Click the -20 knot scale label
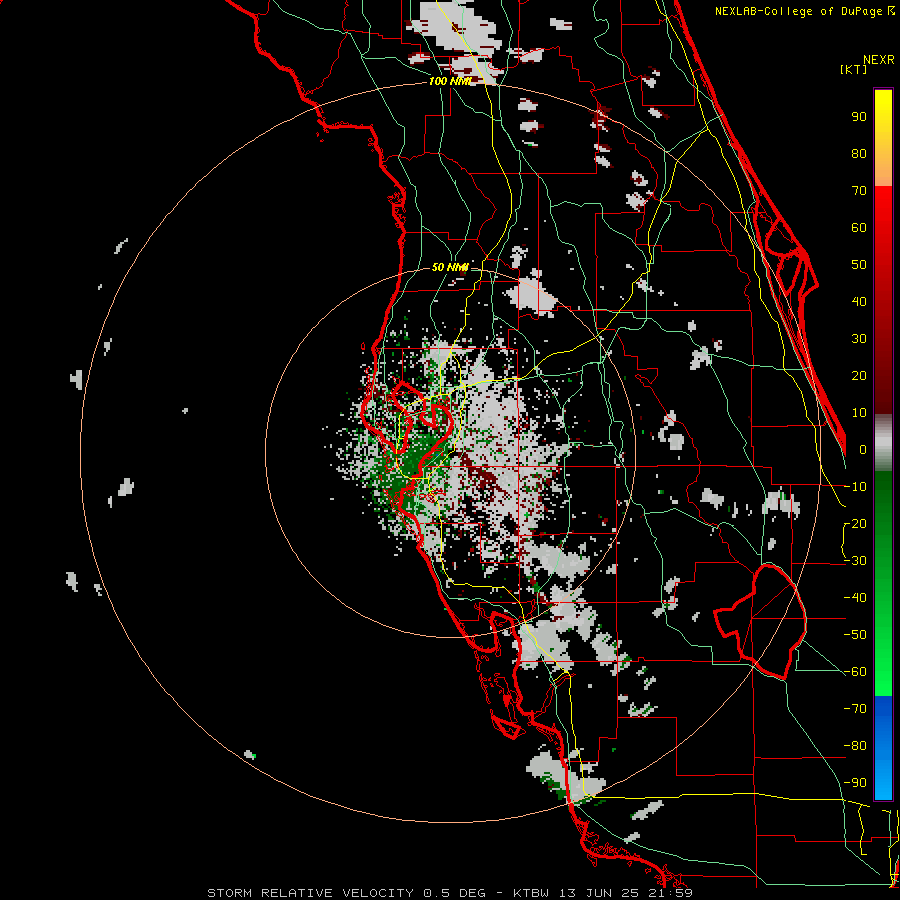The image size is (900, 900). (x=855, y=523)
